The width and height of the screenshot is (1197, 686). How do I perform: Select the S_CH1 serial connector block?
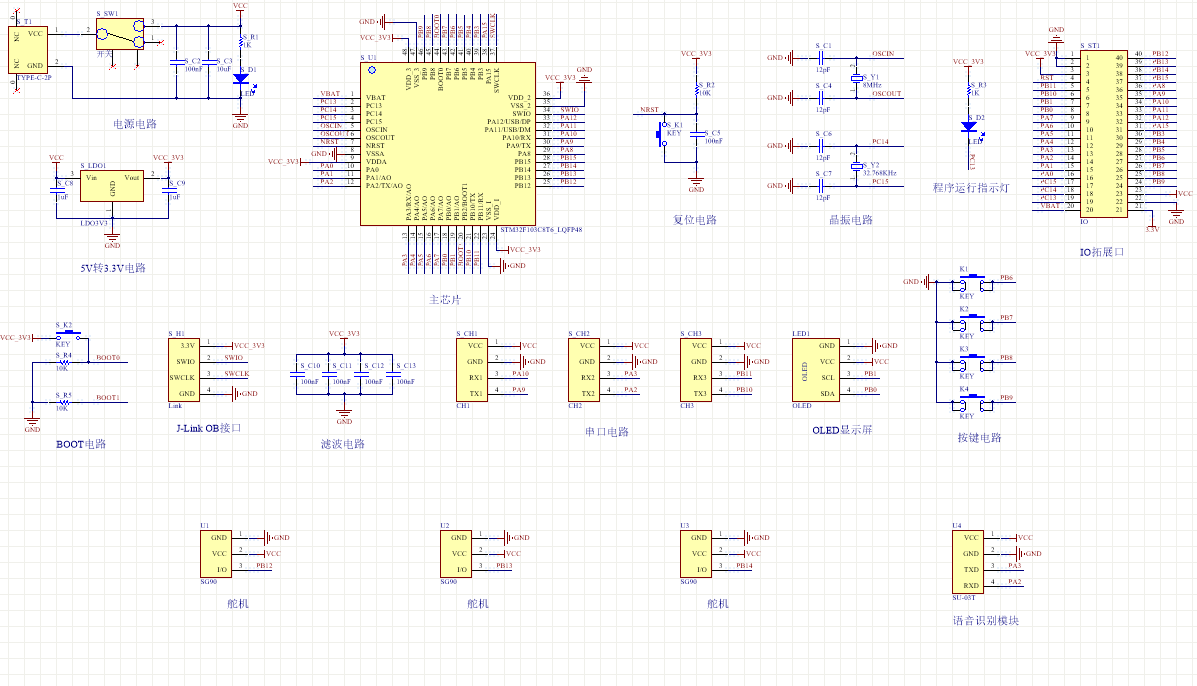(x=473, y=370)
